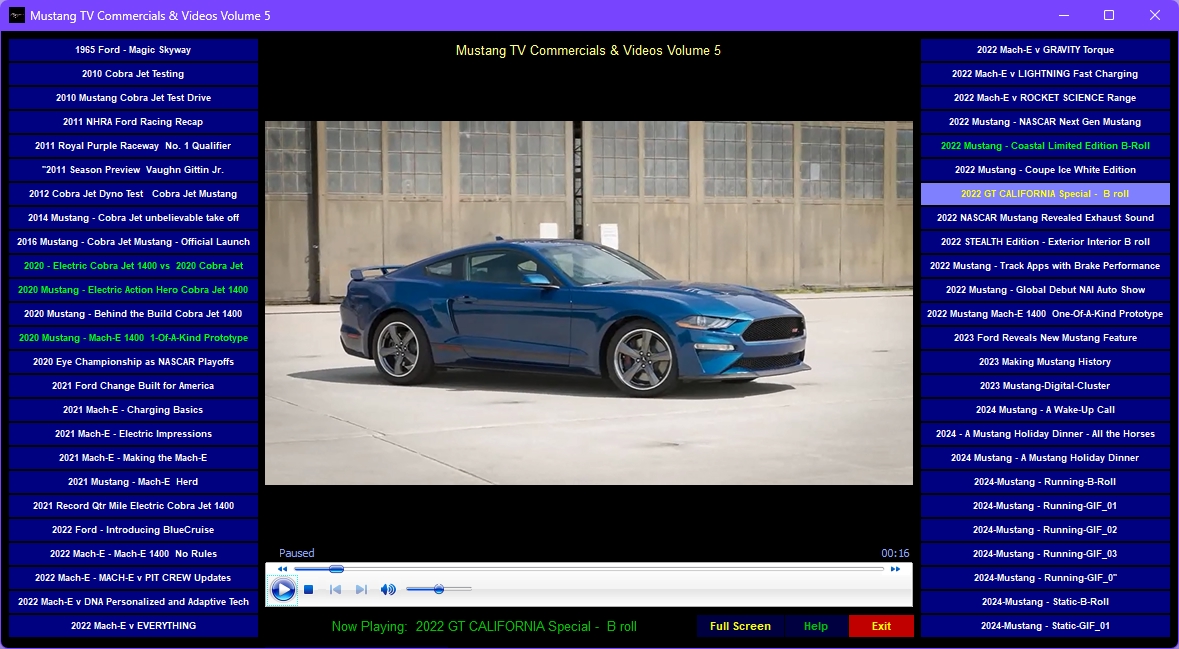Open 2011 NHRA Ford Racing Recap
The image size is (1179, 649).
(133, 122)
